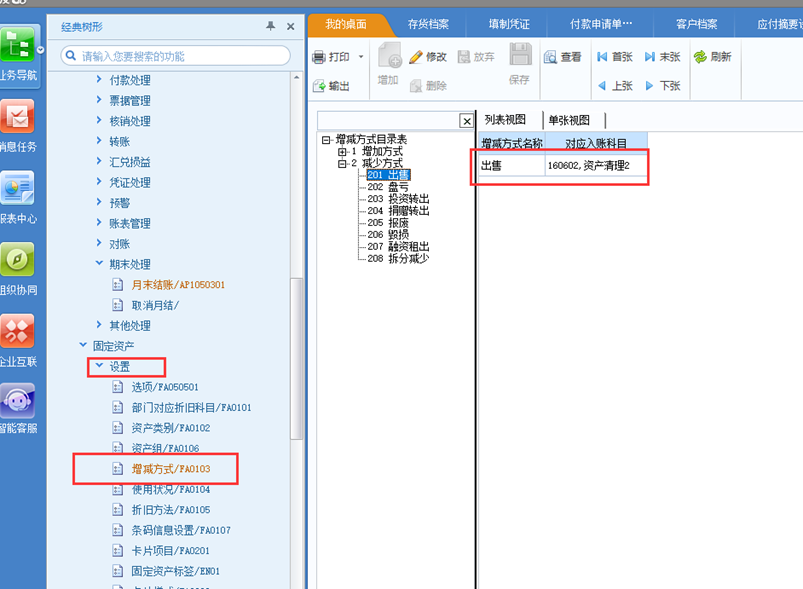Image resolution: width=803 pixels, height=589 pixels.
Task: Open the 打印 dropdown arrow
Action: pyautogui.click(x=360, y=58)
